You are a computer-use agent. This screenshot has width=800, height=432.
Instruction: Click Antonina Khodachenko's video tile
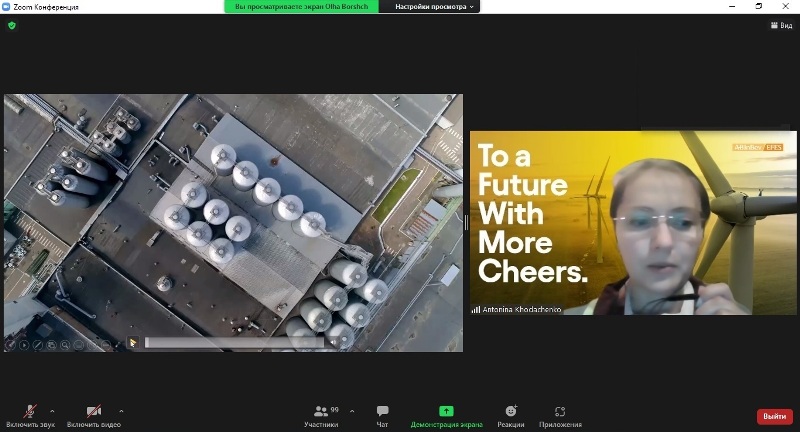633,223
